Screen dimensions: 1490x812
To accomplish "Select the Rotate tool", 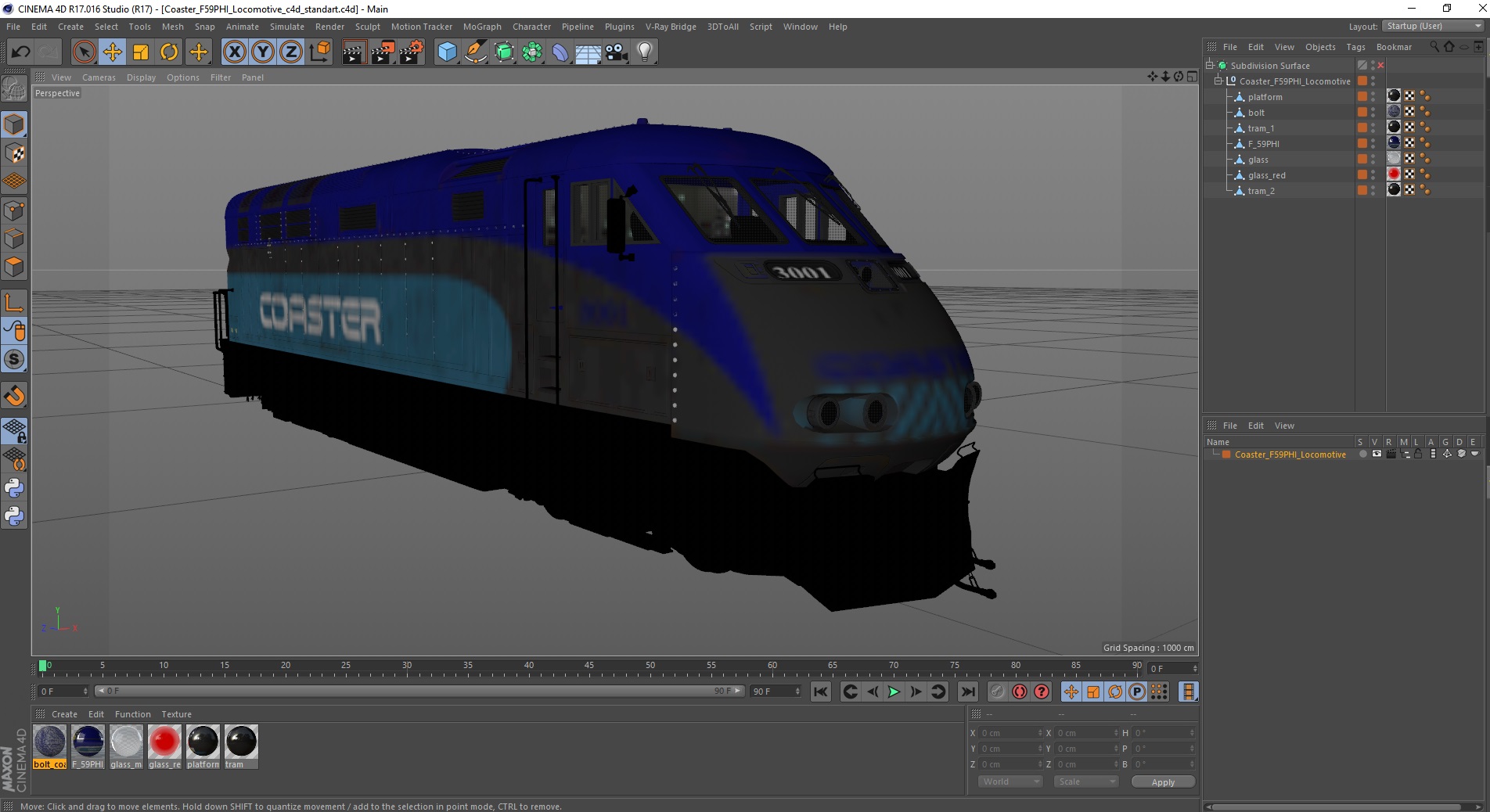I will pyautogui.click(x=169, y=52).
